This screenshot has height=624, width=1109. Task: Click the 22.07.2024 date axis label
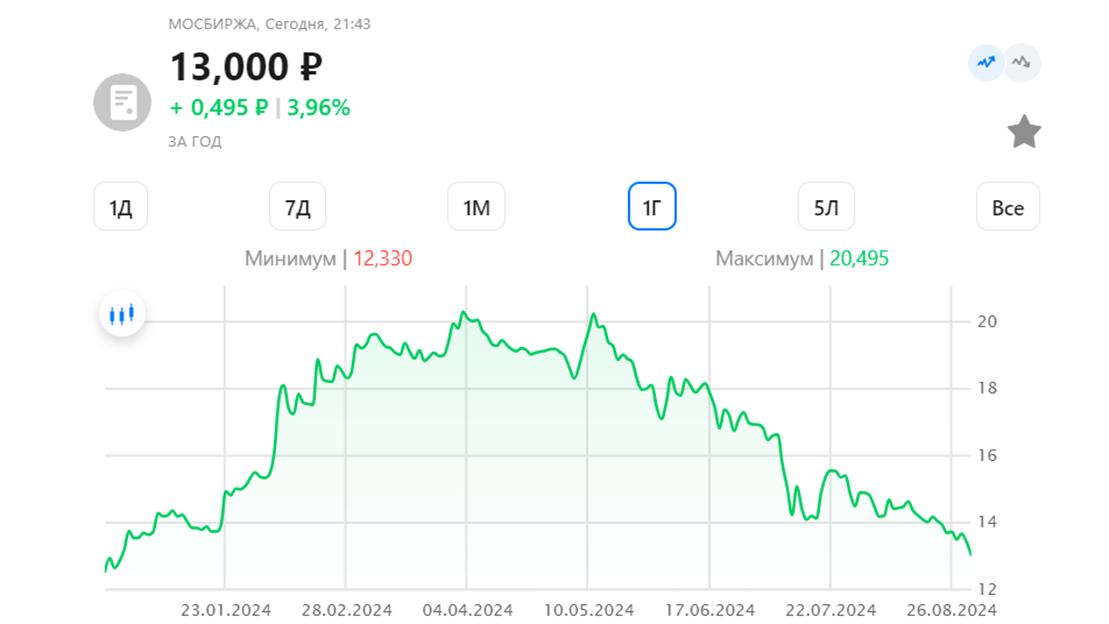point(830,610)
